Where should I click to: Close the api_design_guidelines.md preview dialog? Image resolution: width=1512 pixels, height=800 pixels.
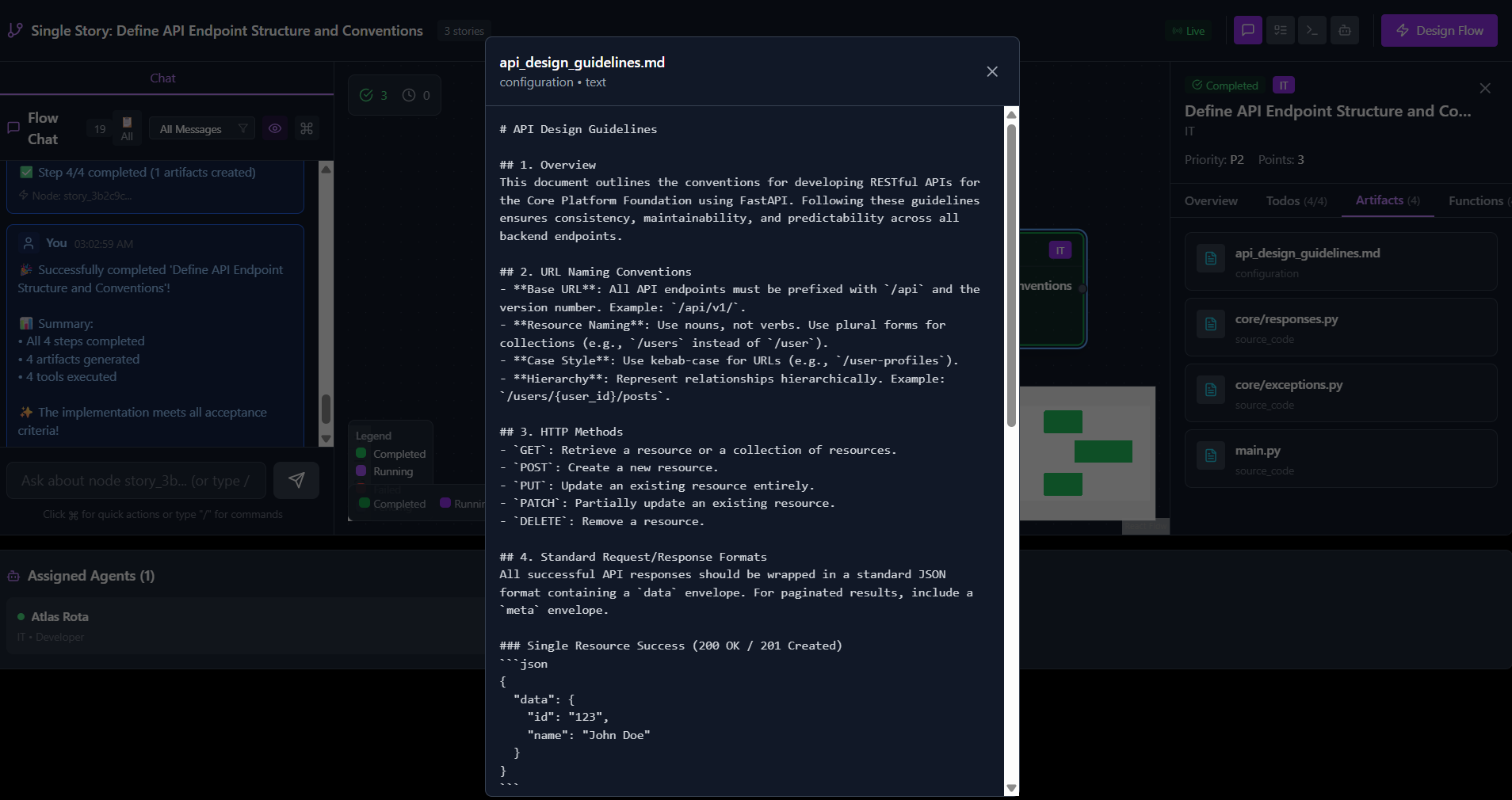click(991, 71)
